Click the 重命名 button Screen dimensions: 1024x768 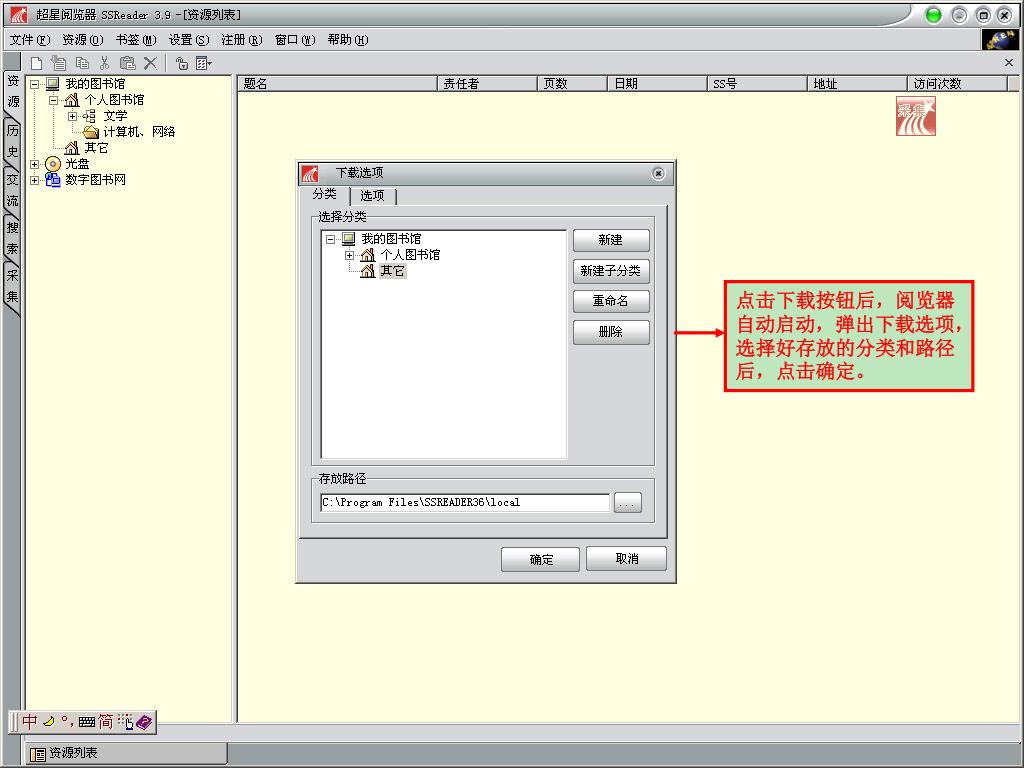tap(611, 301)
